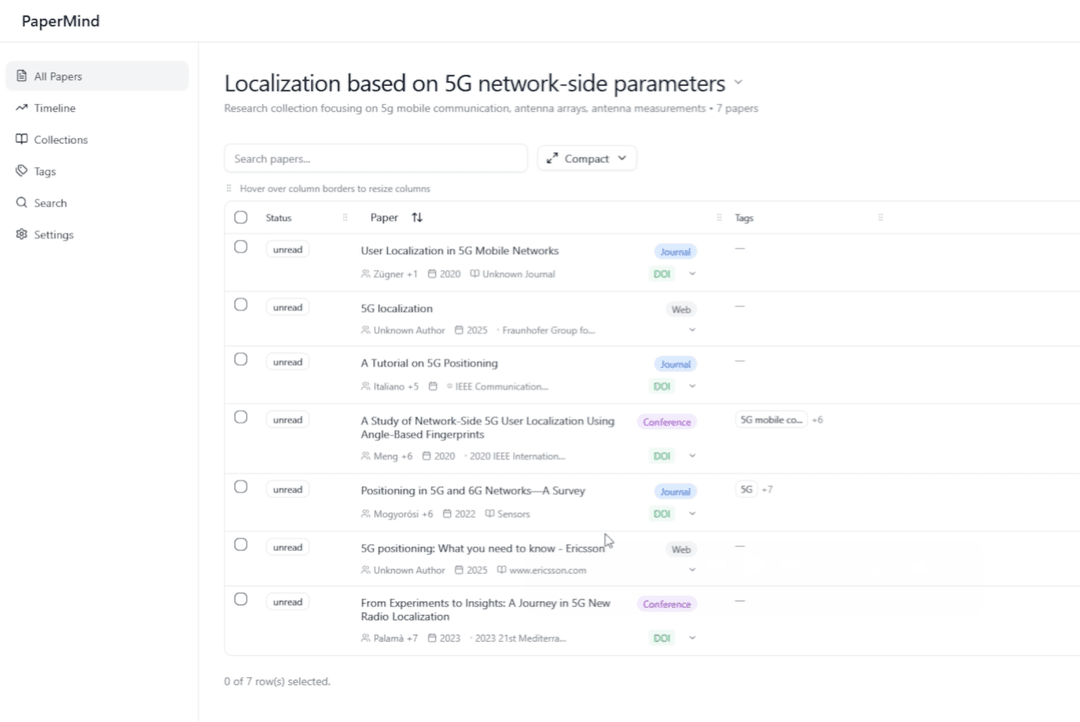The width and height of the screenshot is (1080, 722).
Task: Click the +6 additional tags indicator
Action: pos(817,420)
